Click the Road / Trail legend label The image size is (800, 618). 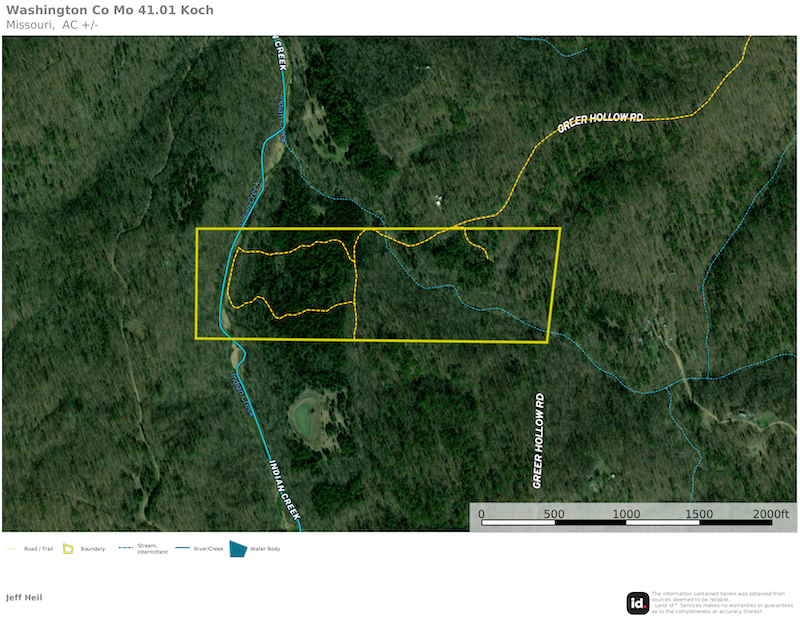pyautogui.click(x=40, y=549)
